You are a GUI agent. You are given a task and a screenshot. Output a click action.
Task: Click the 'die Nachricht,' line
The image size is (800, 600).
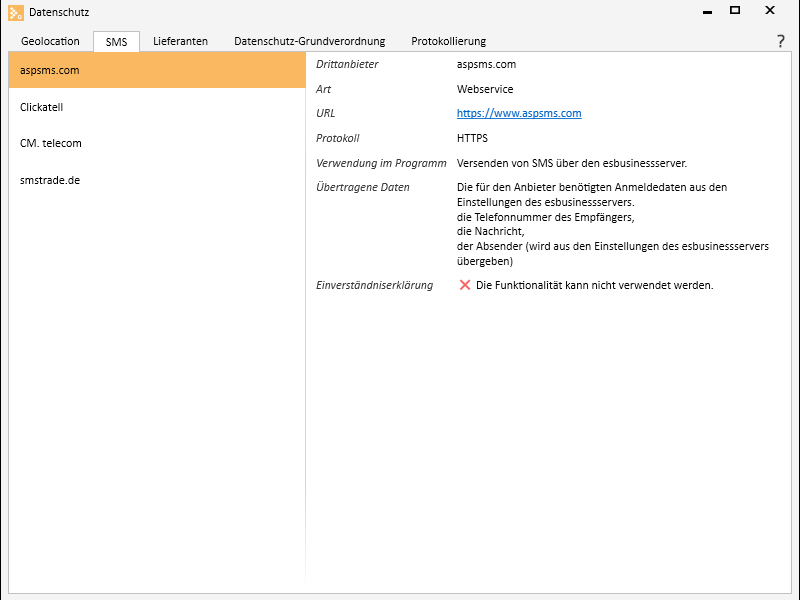[490, 231]
